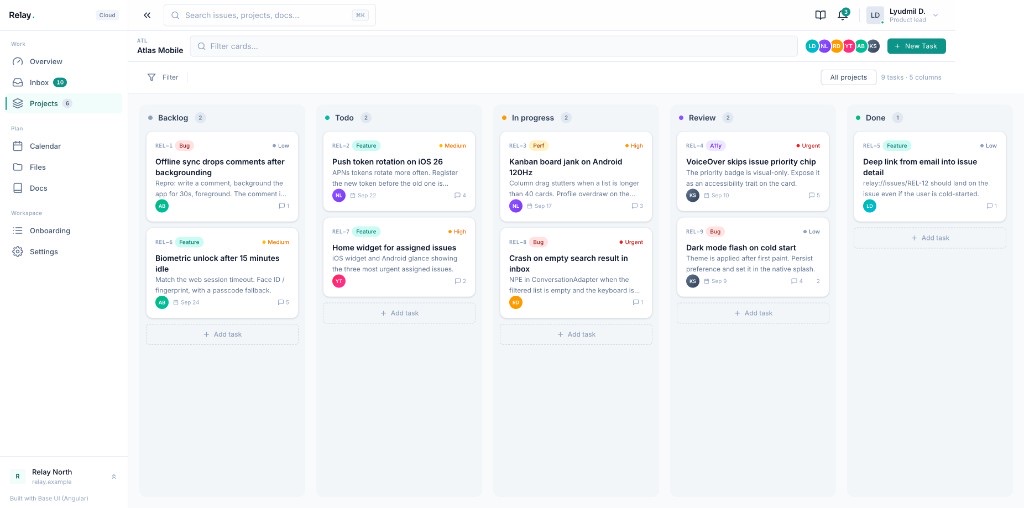
Task: Open the Onboarding checklist icon in the sidebar
Action: pyautogui.click(x=18, y=230)
